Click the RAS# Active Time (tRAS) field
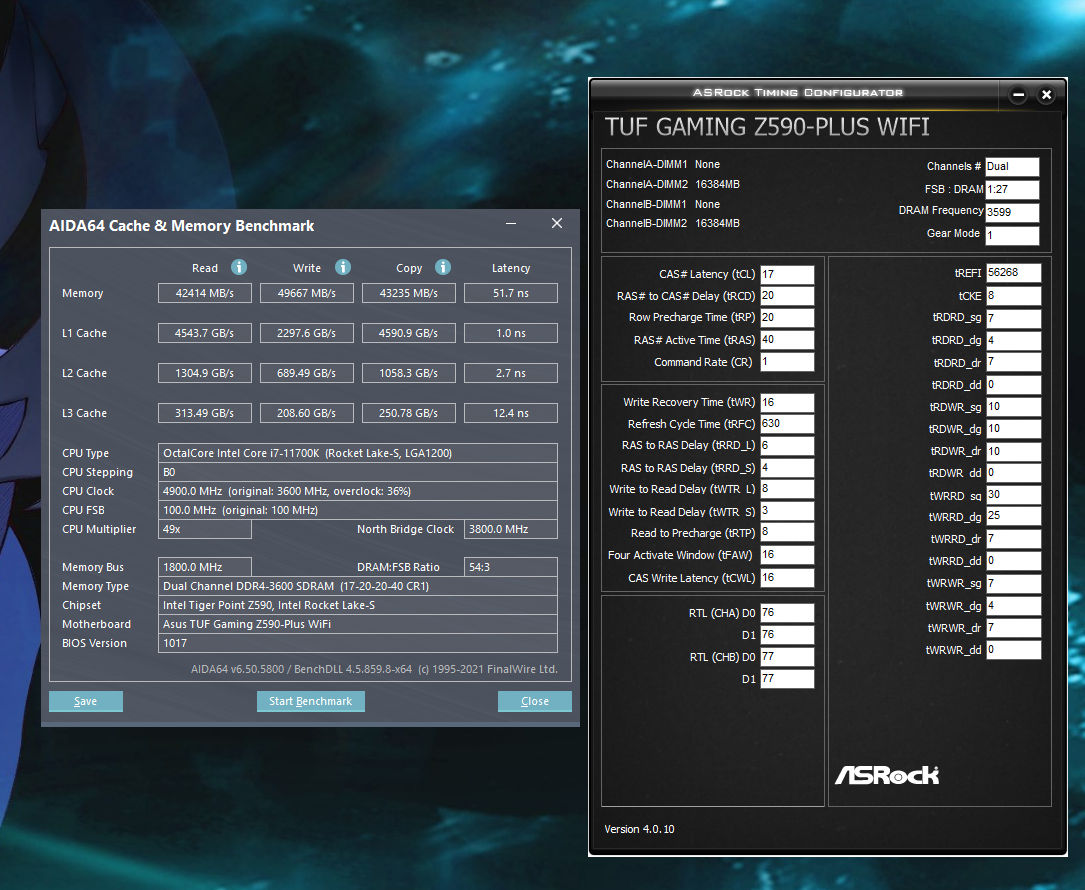 click(787, 340)
